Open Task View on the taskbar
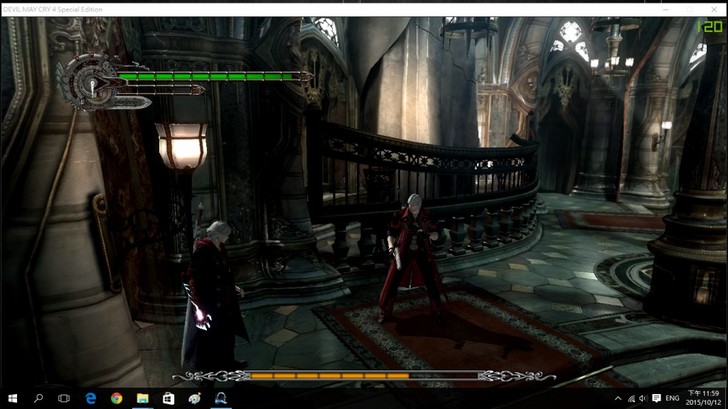 click(x=64, y=398)
